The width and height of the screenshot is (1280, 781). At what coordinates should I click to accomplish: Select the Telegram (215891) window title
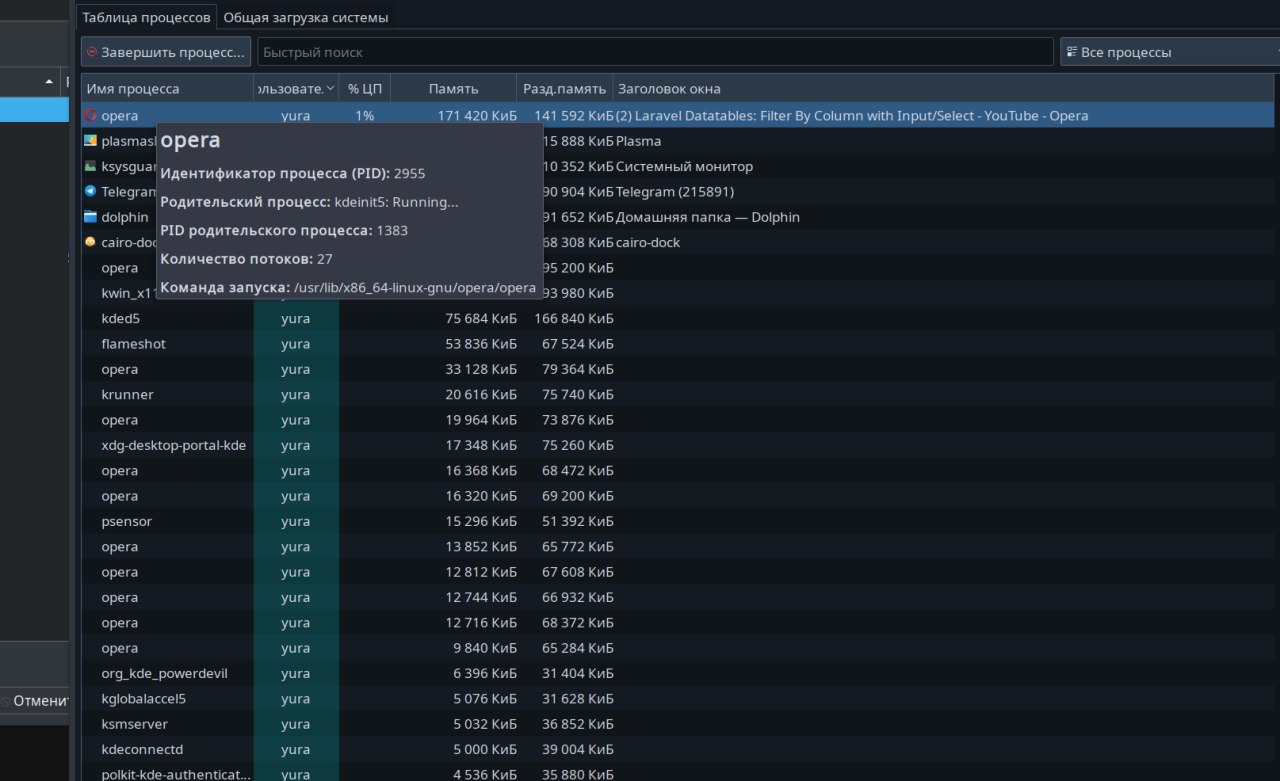coord(675,192)
